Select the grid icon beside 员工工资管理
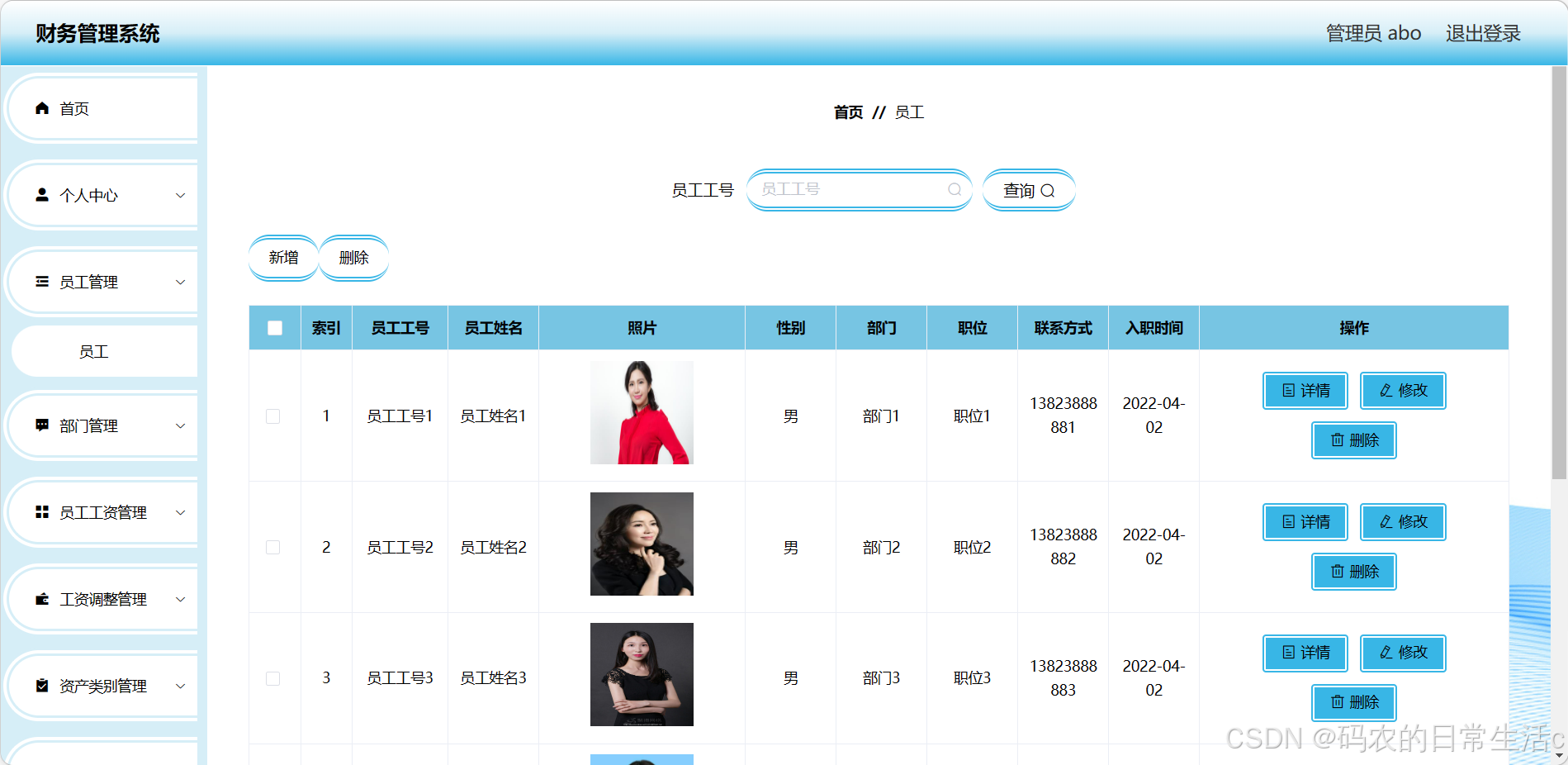Image resolution: width=1568 pixels, height=765 pixels. tap(41, 512)
